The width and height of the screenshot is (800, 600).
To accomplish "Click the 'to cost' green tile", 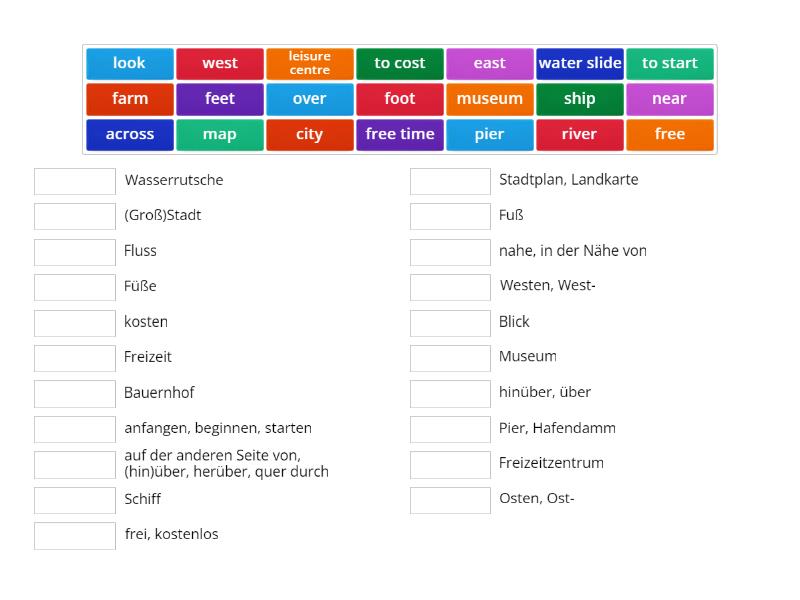I will click(x=400, y=64).
